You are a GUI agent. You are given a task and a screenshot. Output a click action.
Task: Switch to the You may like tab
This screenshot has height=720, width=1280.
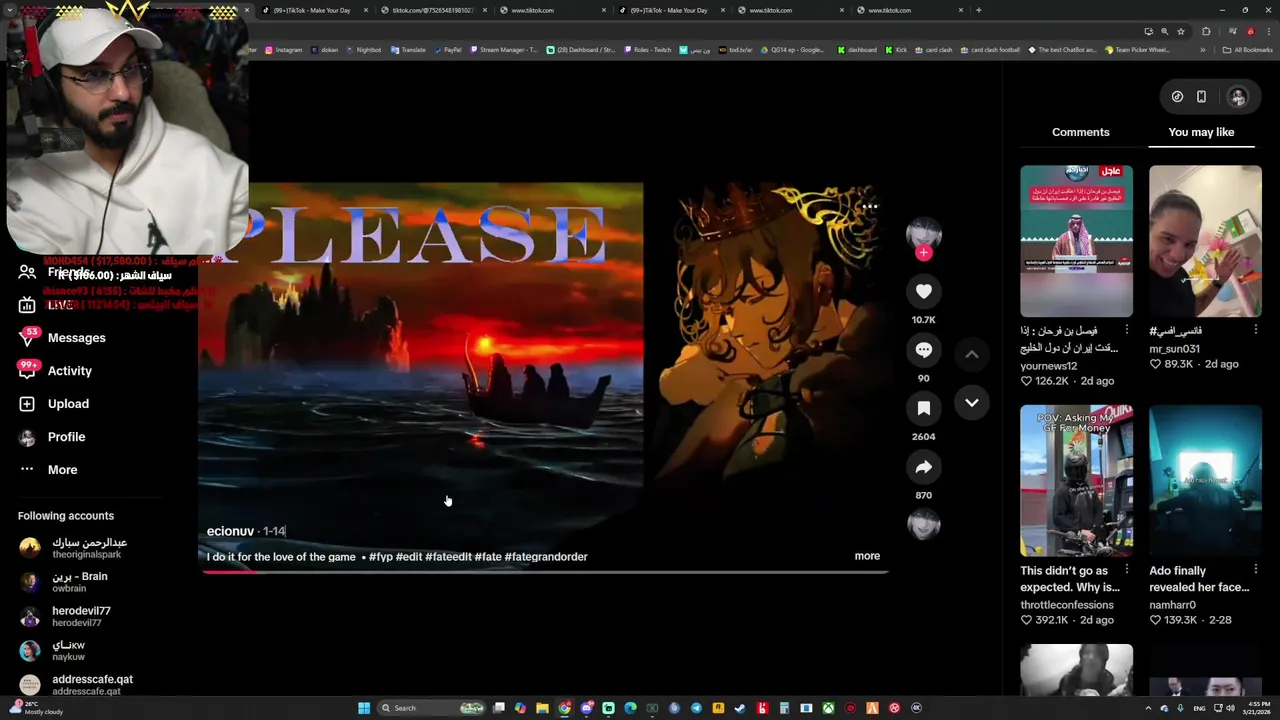tap(1201, 132)
